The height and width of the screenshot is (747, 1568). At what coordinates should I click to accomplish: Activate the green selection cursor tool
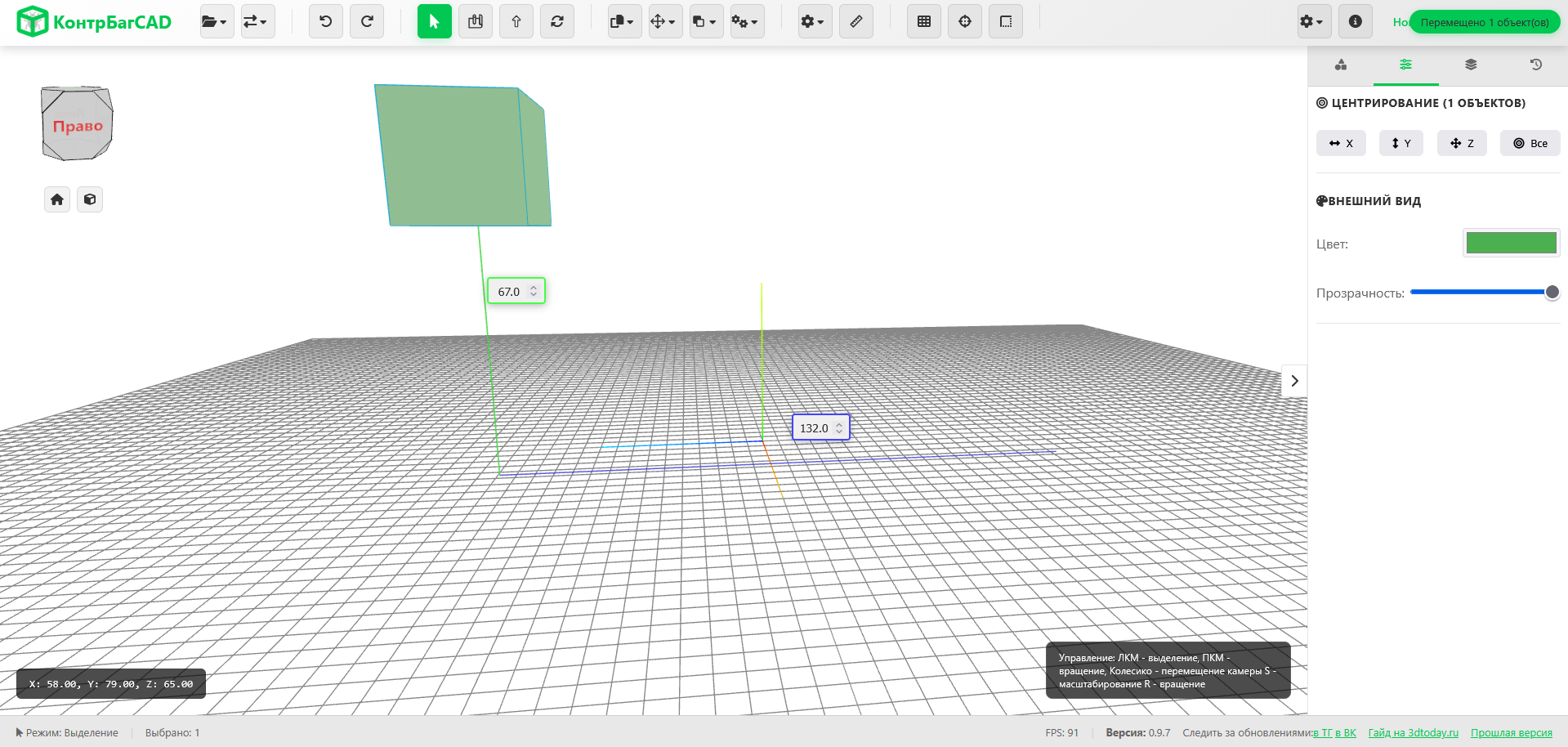coord(434,22)
